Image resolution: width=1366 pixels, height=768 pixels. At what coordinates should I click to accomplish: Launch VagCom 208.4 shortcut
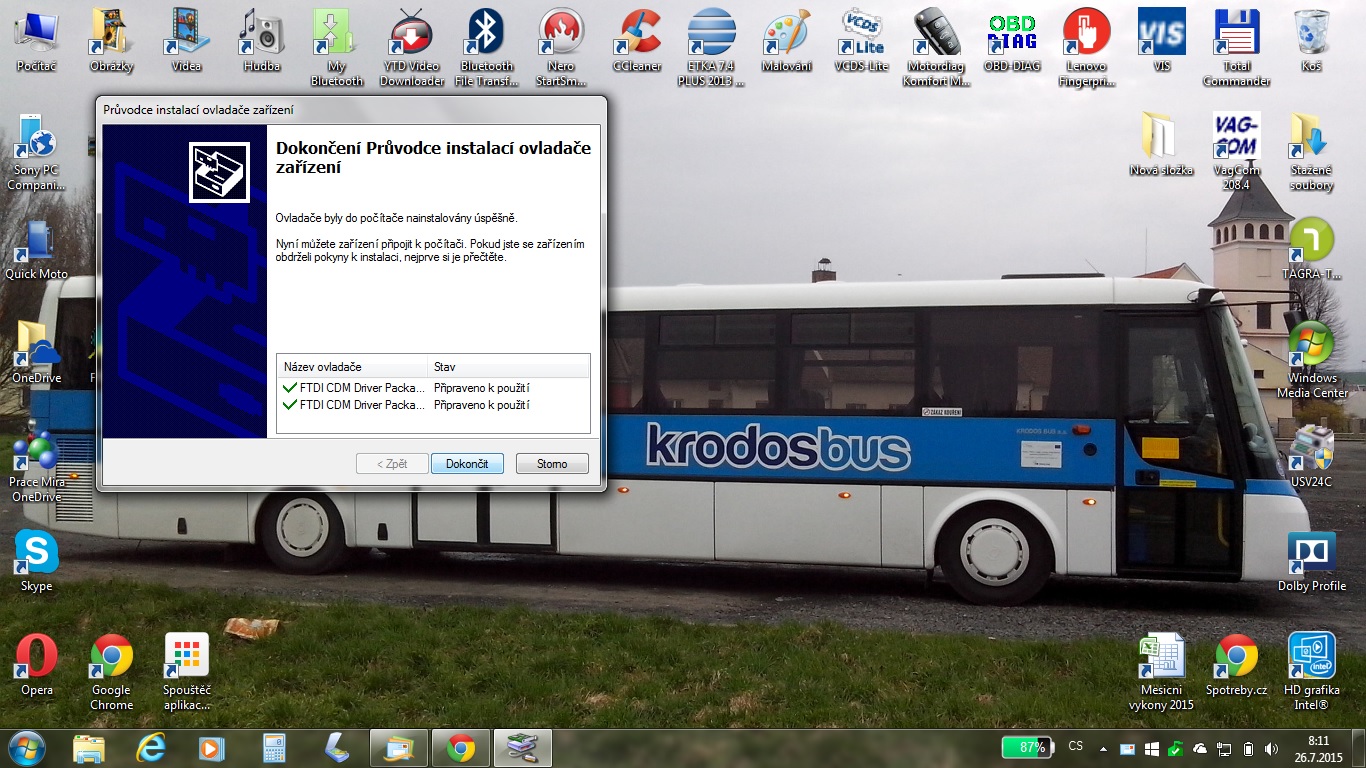(x=1236, y=152)
